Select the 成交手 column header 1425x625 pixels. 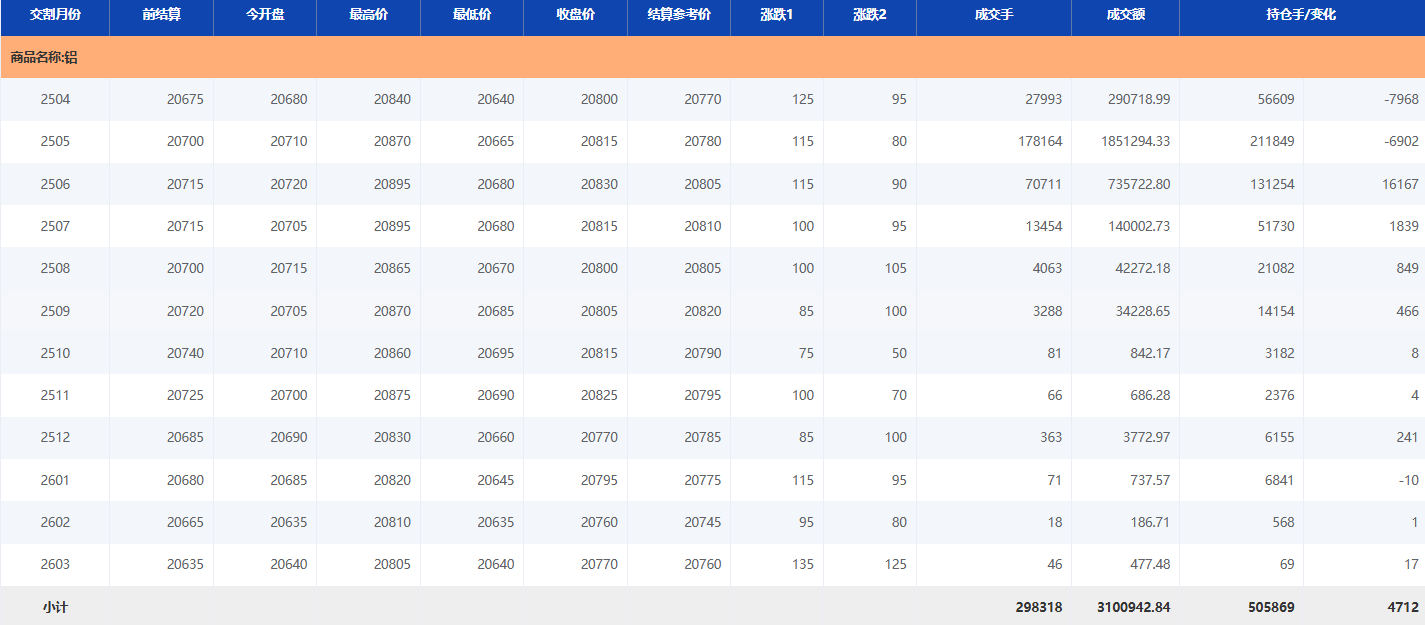pos(993,15)
